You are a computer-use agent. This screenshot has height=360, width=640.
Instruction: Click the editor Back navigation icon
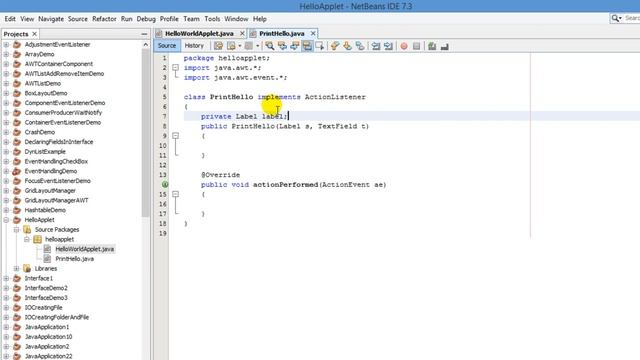tap(231, 46)
